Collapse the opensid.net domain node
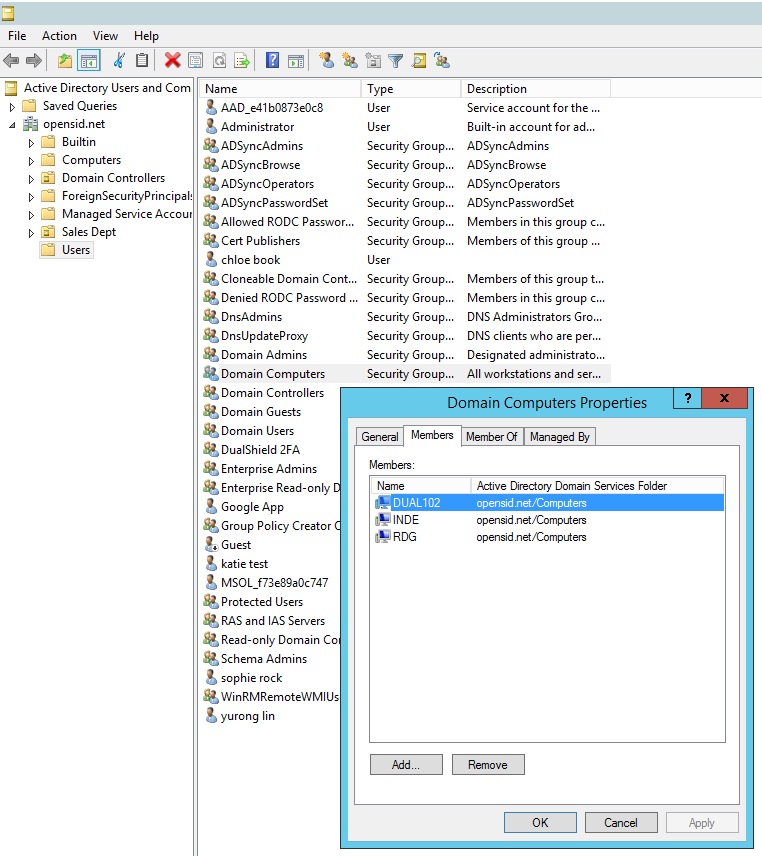The width and height of the screenshot is (762, 856). (13, 125)
